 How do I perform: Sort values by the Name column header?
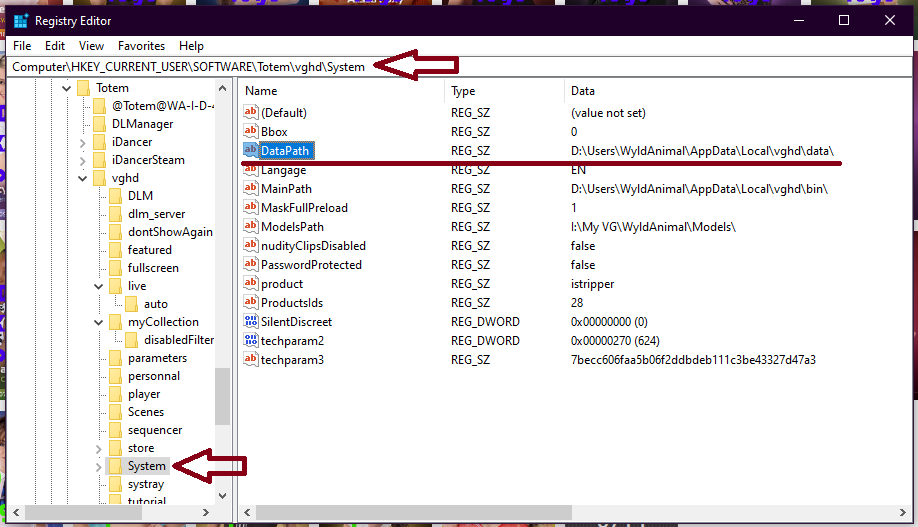(340, 91)
